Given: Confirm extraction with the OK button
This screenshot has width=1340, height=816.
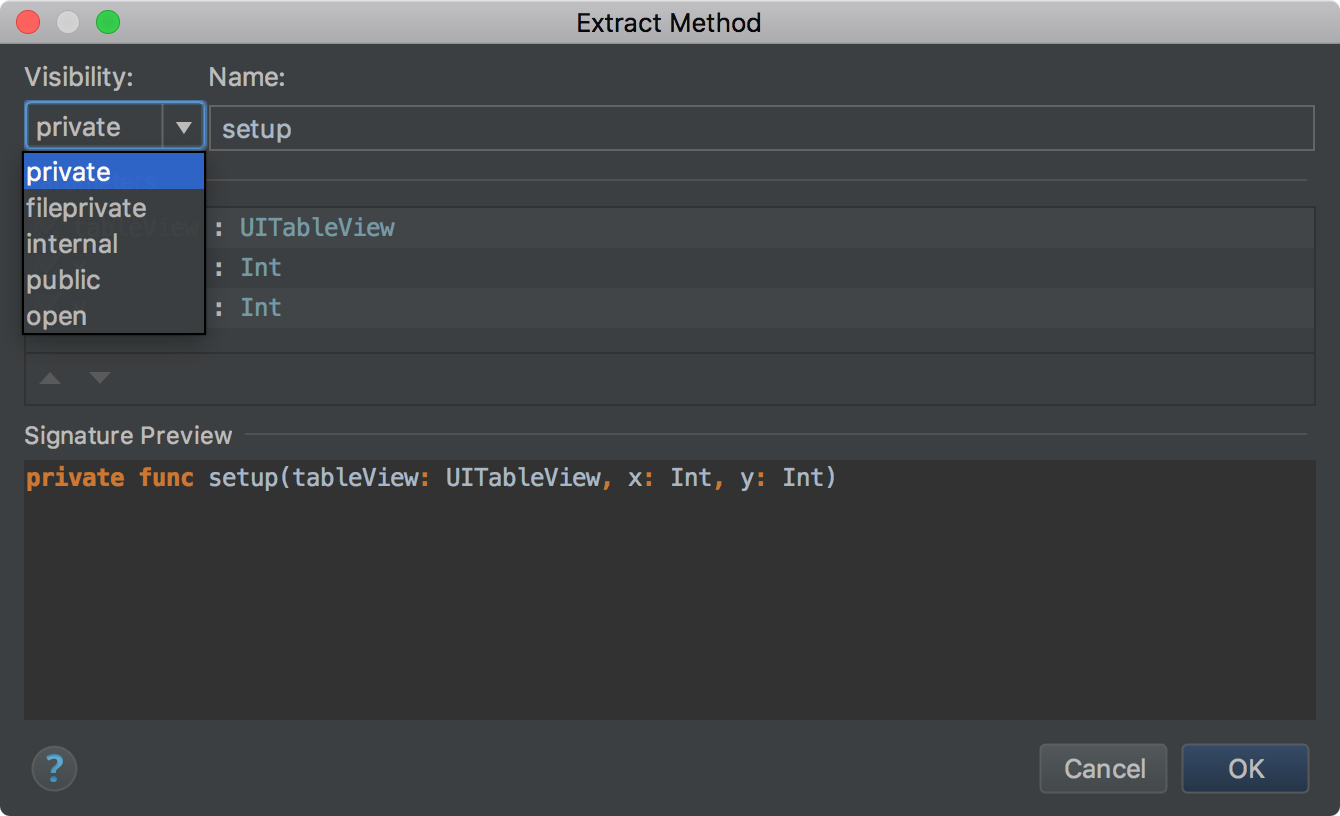Looking at the screenshot, I should [x=1245, y=768].
